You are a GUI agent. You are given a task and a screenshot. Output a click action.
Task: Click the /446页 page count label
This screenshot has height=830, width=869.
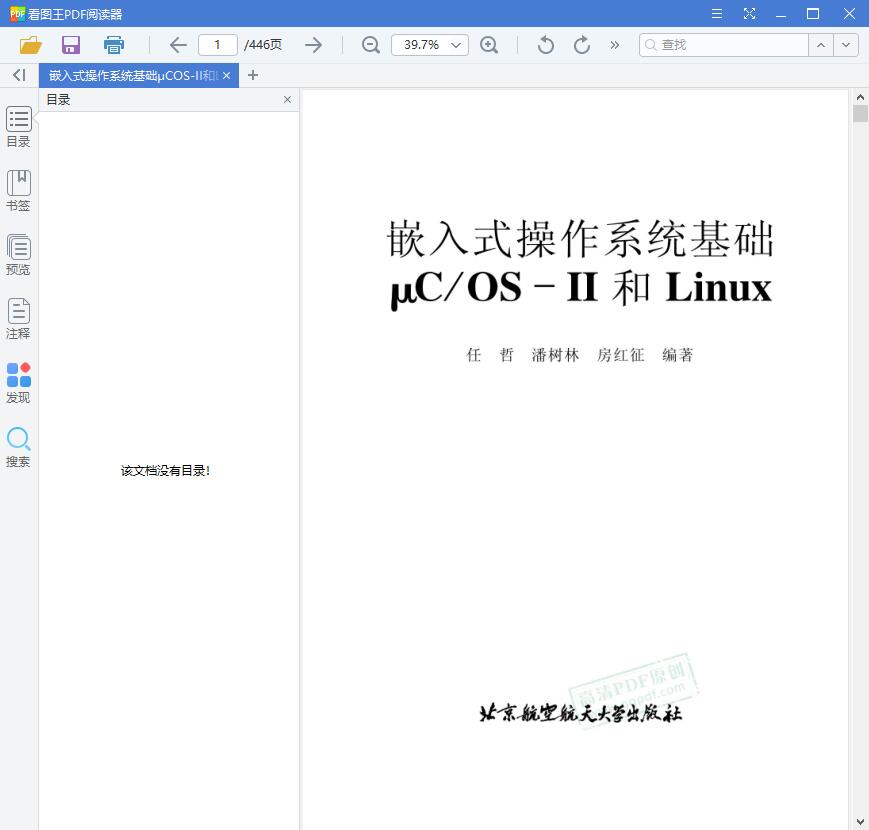pyautogui.click(x=263, y=45)
